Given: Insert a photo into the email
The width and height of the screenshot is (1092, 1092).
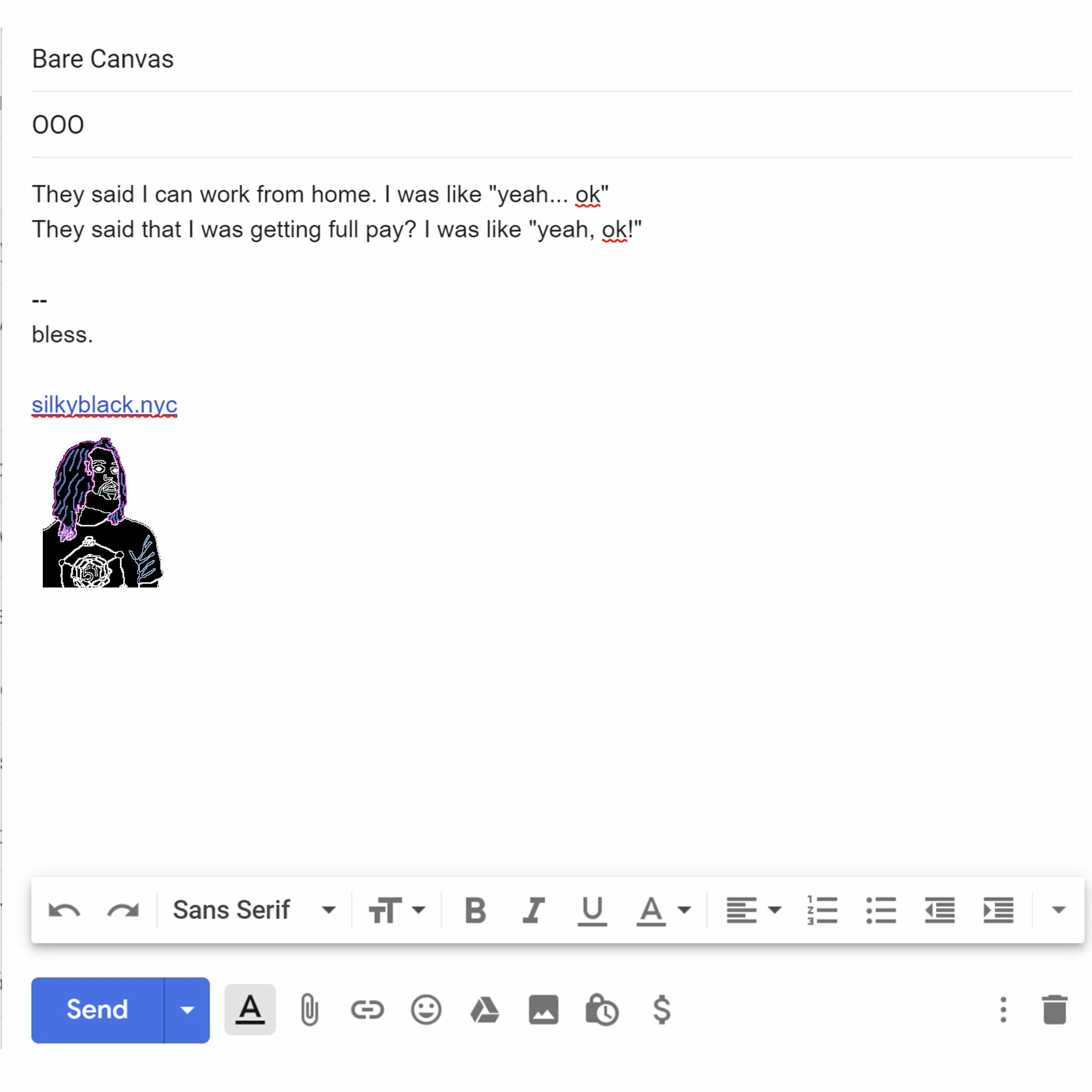Looking at the screenshot, I should point(544,1010).
